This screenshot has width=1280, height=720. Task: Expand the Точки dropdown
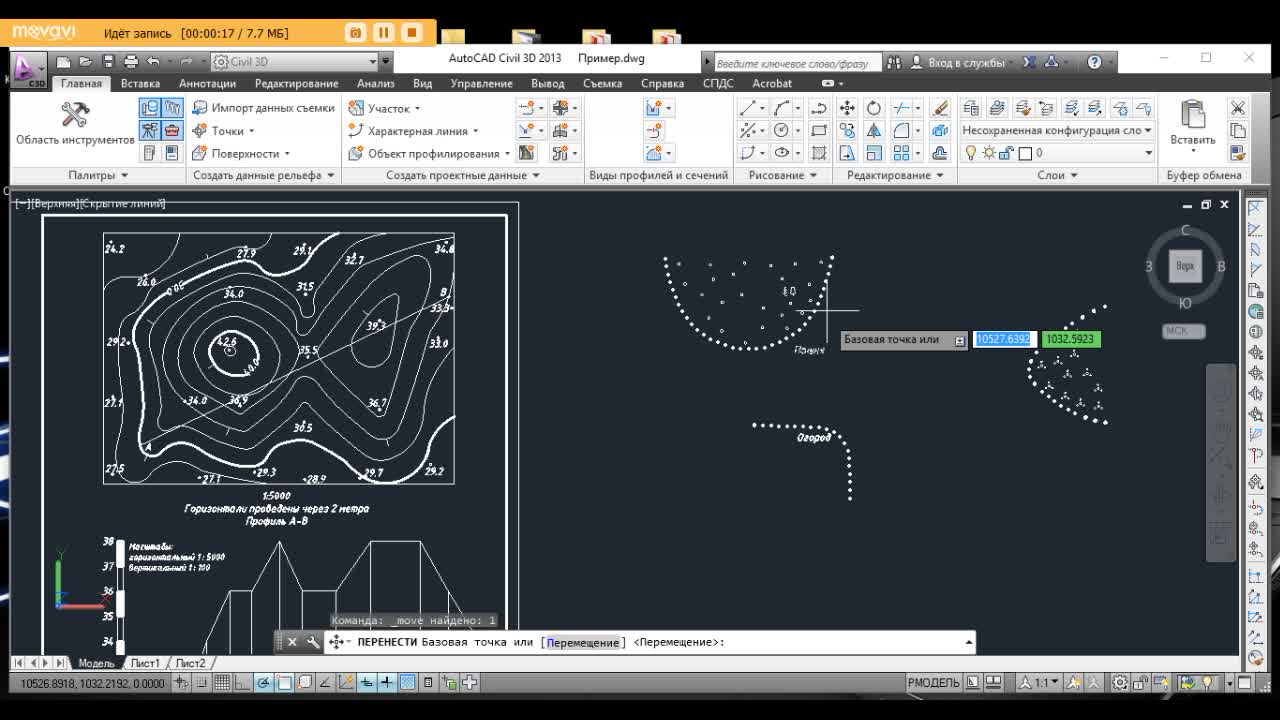tap(252, 131)
